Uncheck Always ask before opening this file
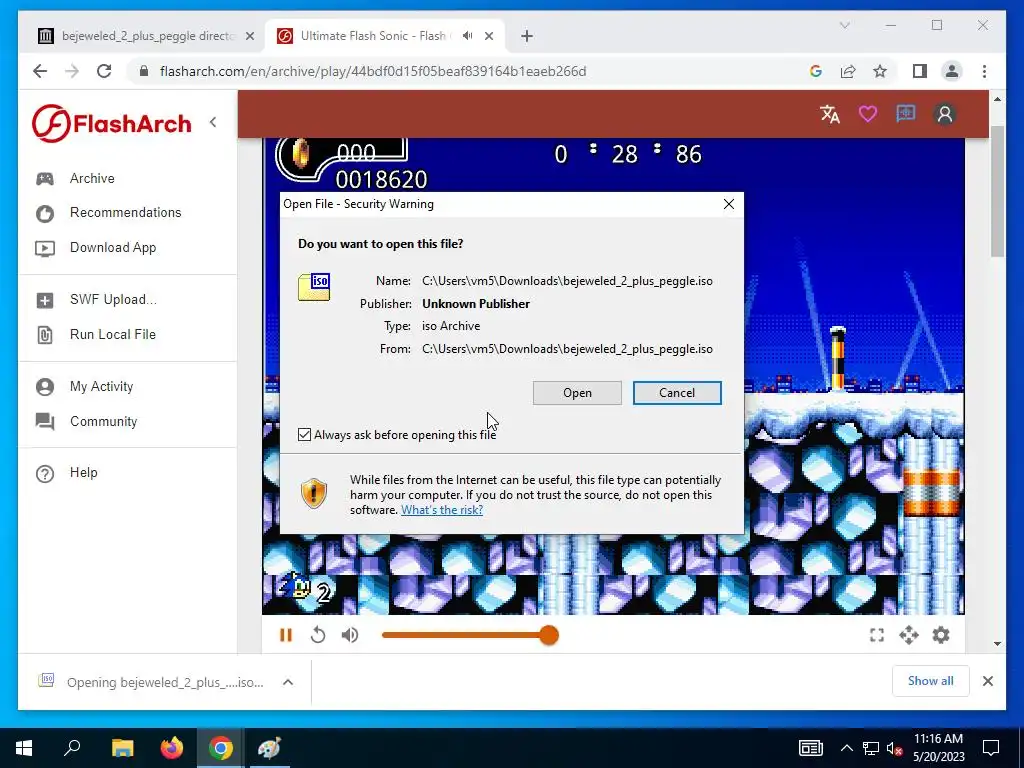This screenshot has width=1024, height=768. (x=304, y=434)
